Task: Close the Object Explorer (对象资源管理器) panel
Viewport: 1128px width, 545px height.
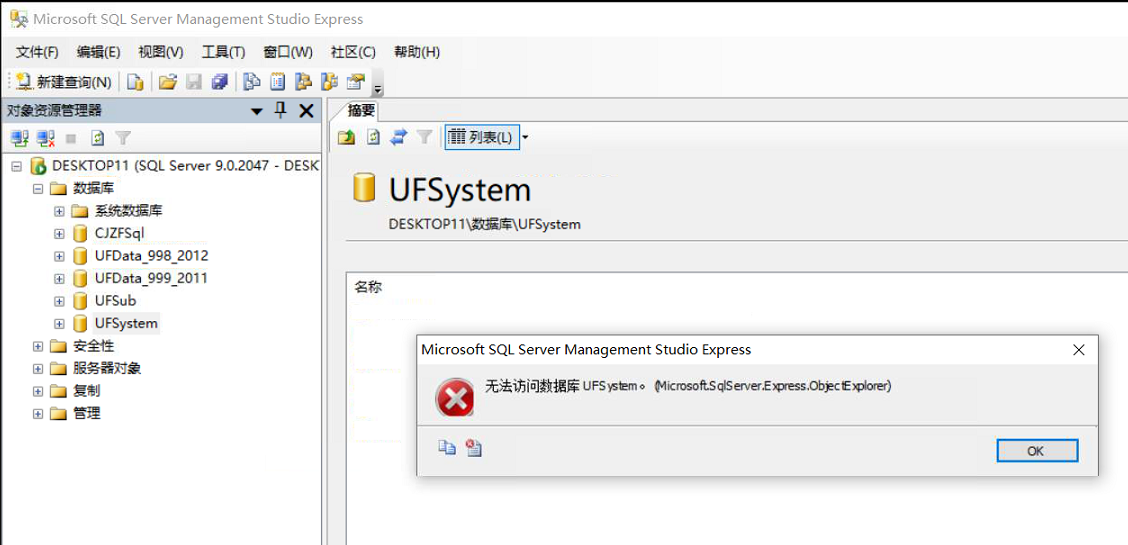Action: click(306, 111)
